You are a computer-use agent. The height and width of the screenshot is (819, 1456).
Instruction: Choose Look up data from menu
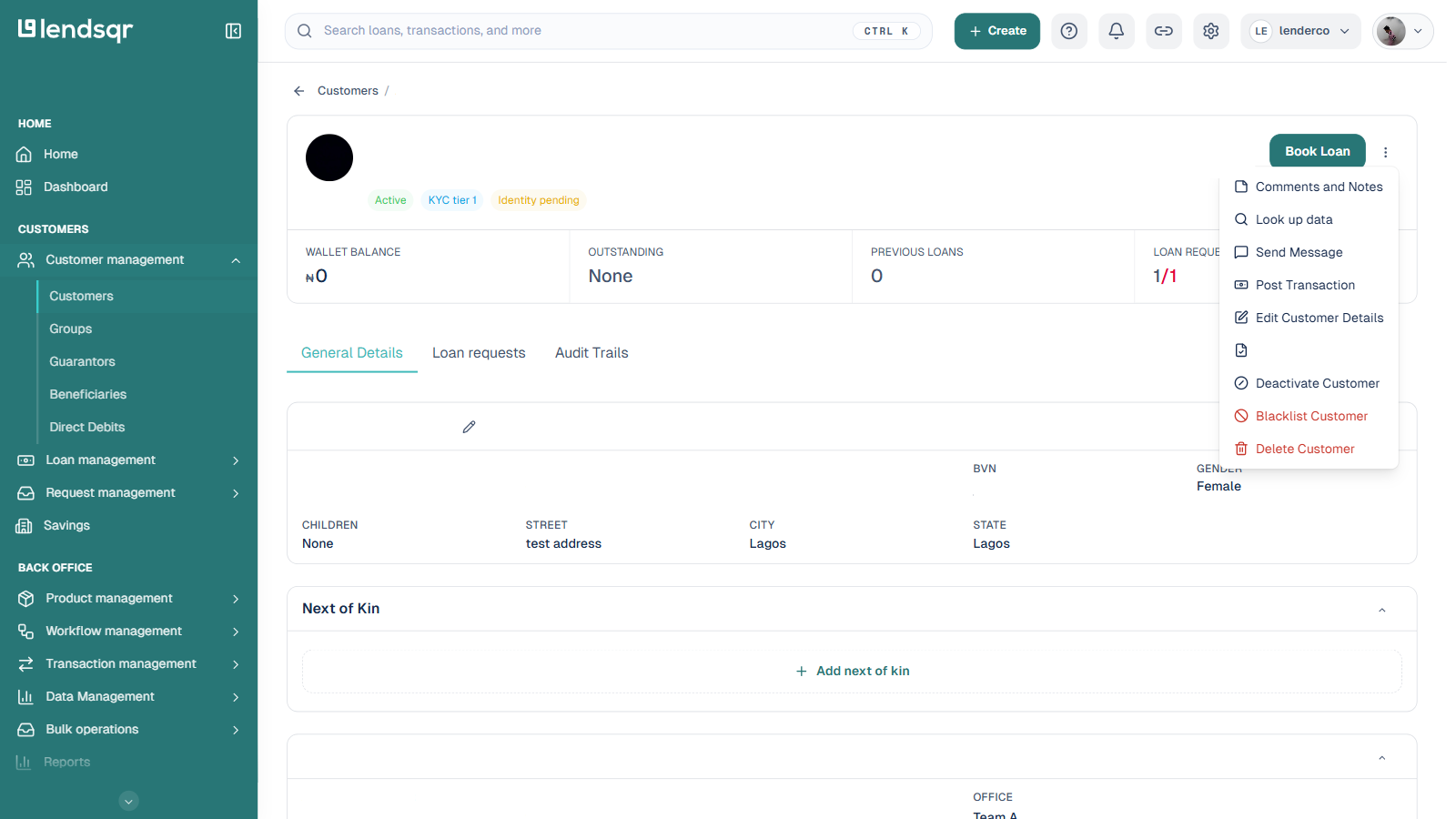tap(1309, 219)
